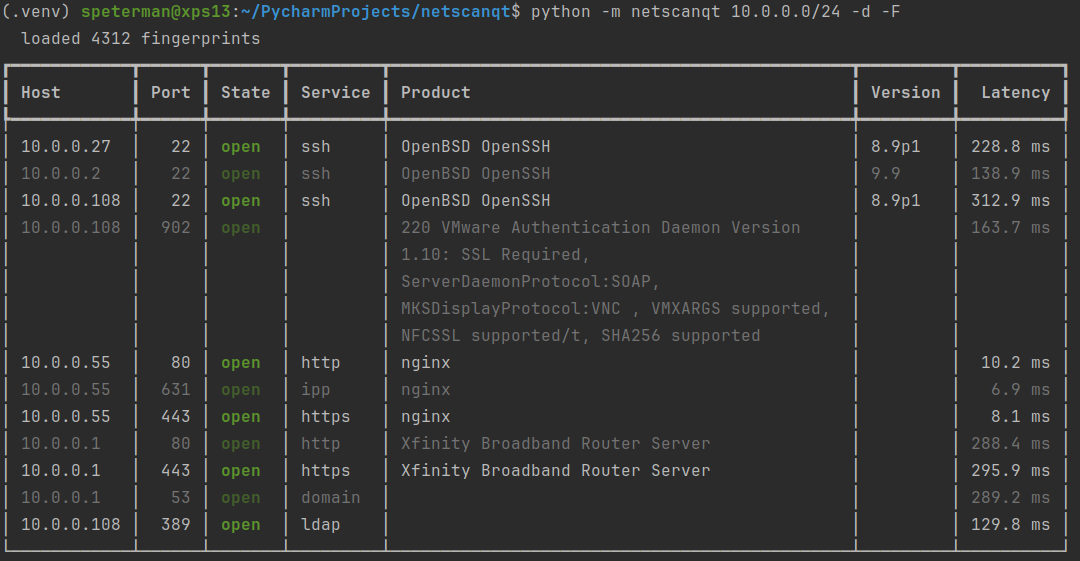Click the ldap service cell

[320, 524]
